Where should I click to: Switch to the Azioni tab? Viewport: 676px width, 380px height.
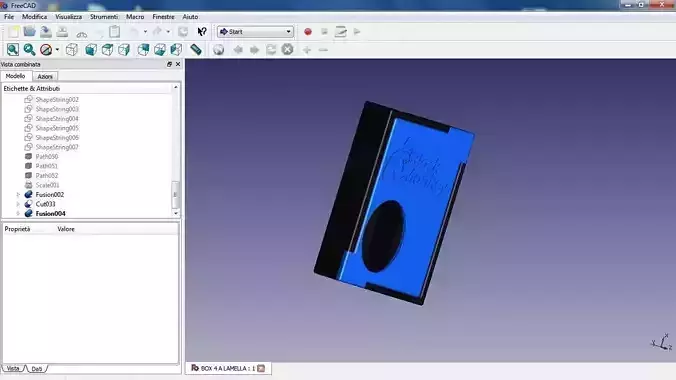45,76
